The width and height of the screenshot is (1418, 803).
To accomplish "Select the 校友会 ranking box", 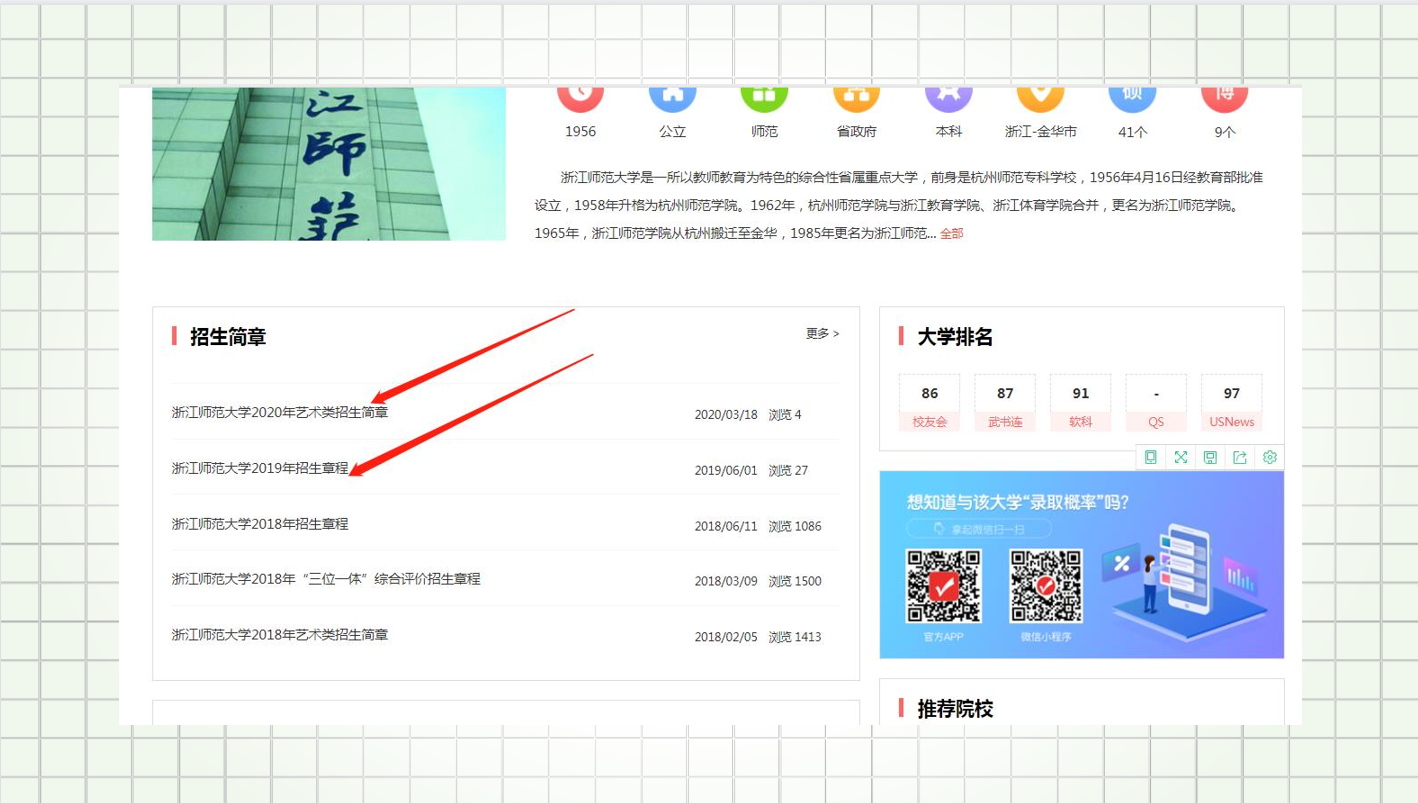I will [x=929, y=403].
